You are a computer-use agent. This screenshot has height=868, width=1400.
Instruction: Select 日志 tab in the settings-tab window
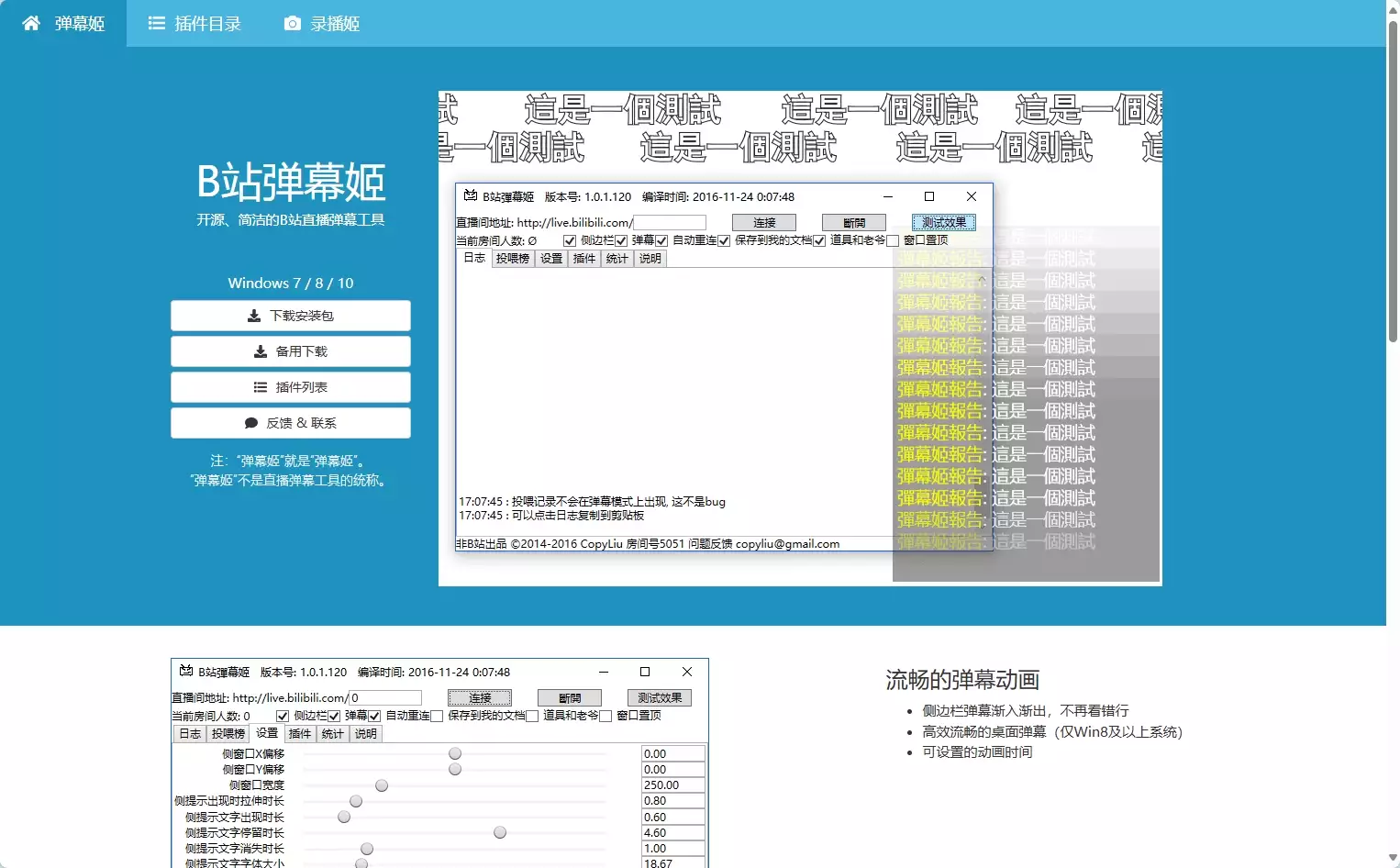click(190, 734)
